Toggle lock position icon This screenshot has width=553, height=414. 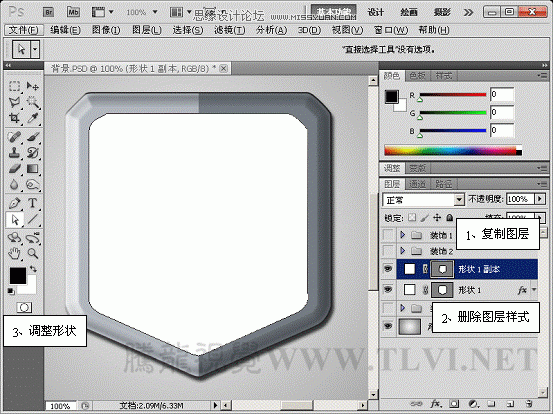437,218
